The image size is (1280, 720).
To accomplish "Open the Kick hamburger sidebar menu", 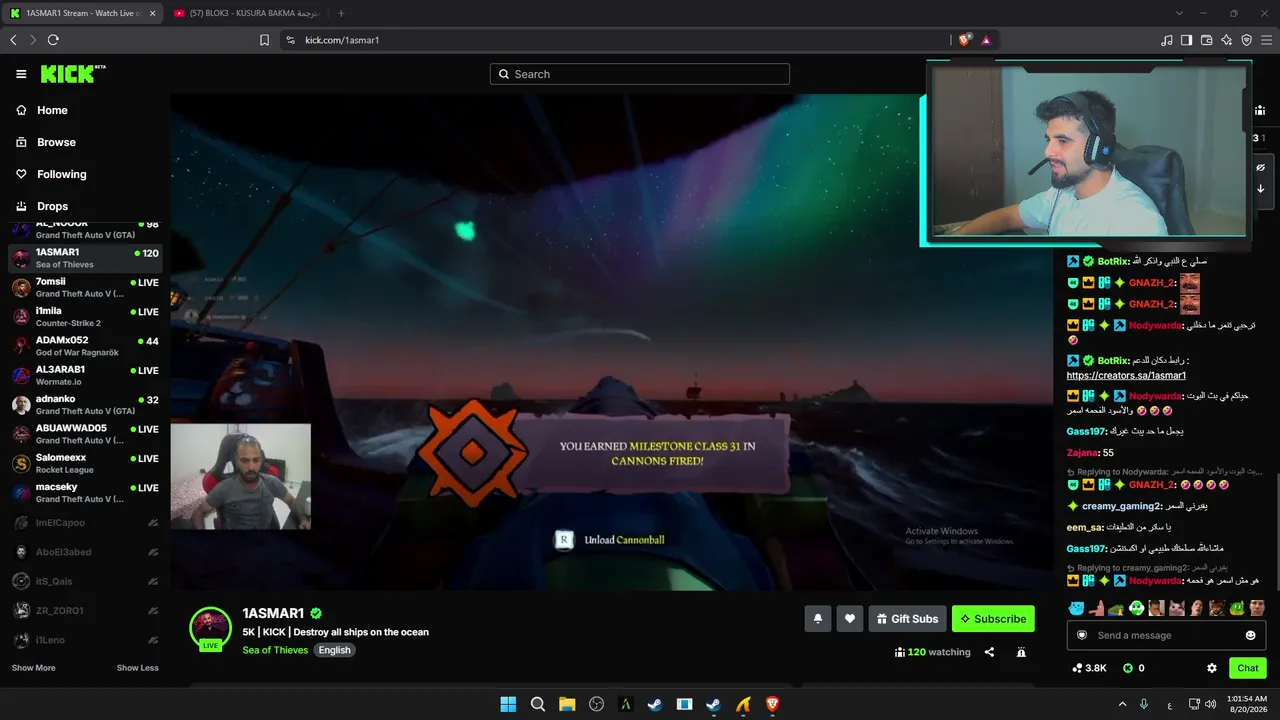I will (x=21, y=74).
